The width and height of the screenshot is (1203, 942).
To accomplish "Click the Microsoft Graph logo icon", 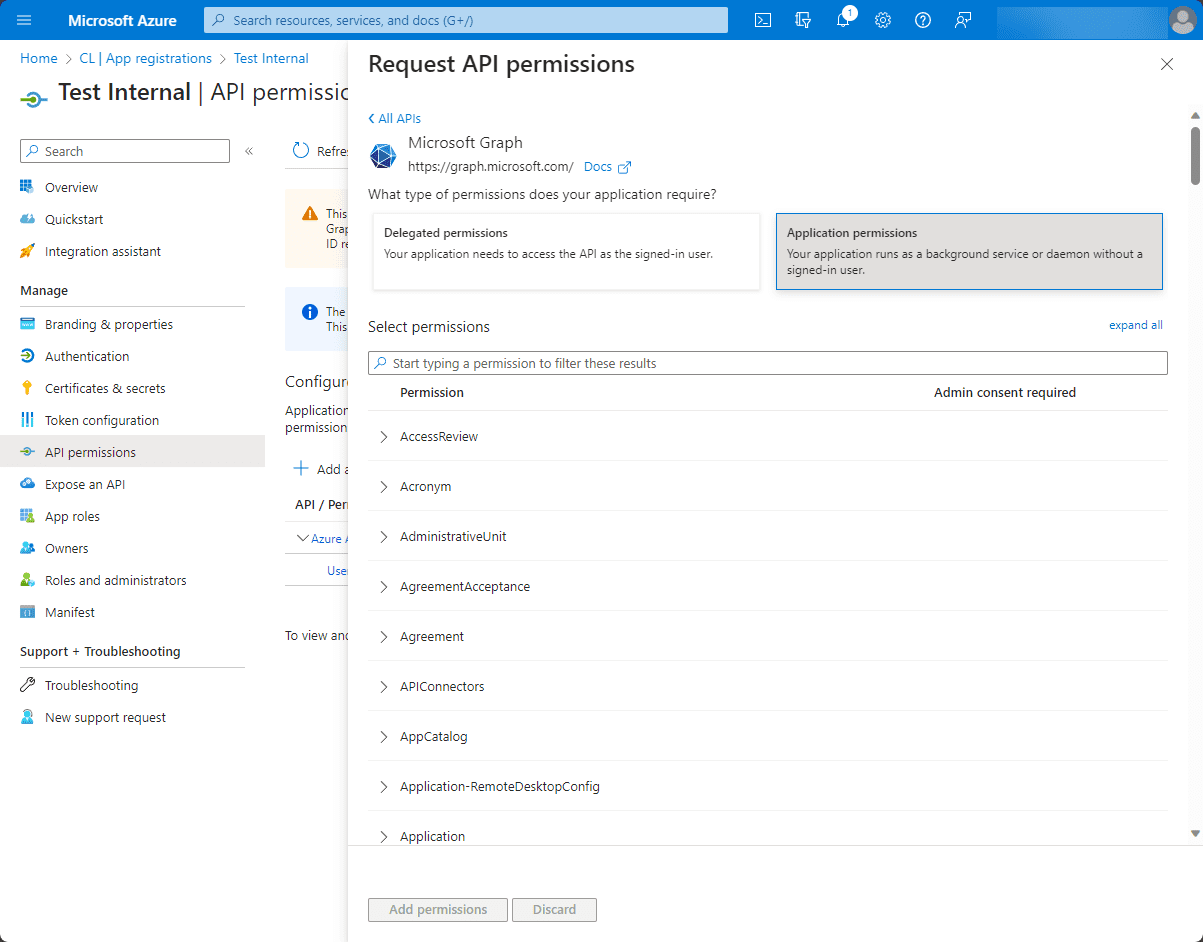I will coord(383,155).
